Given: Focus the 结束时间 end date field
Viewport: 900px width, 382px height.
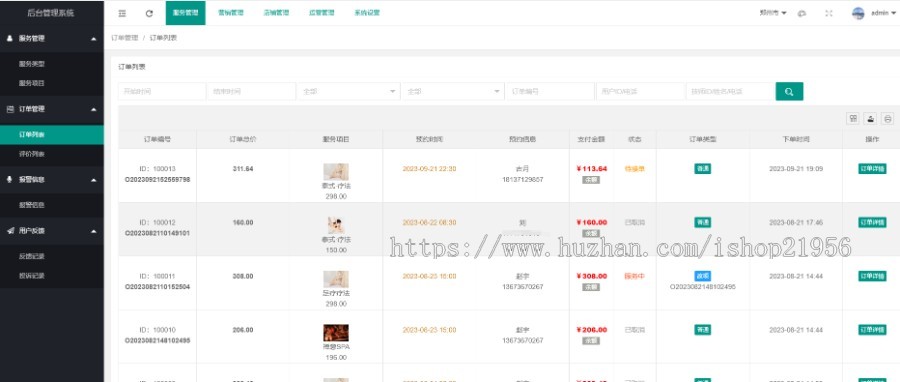Looking at the screenshot, I should point(251,91).
